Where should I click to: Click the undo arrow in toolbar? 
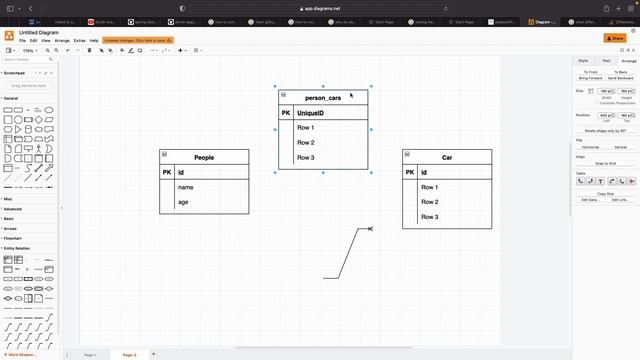point(68,51)
